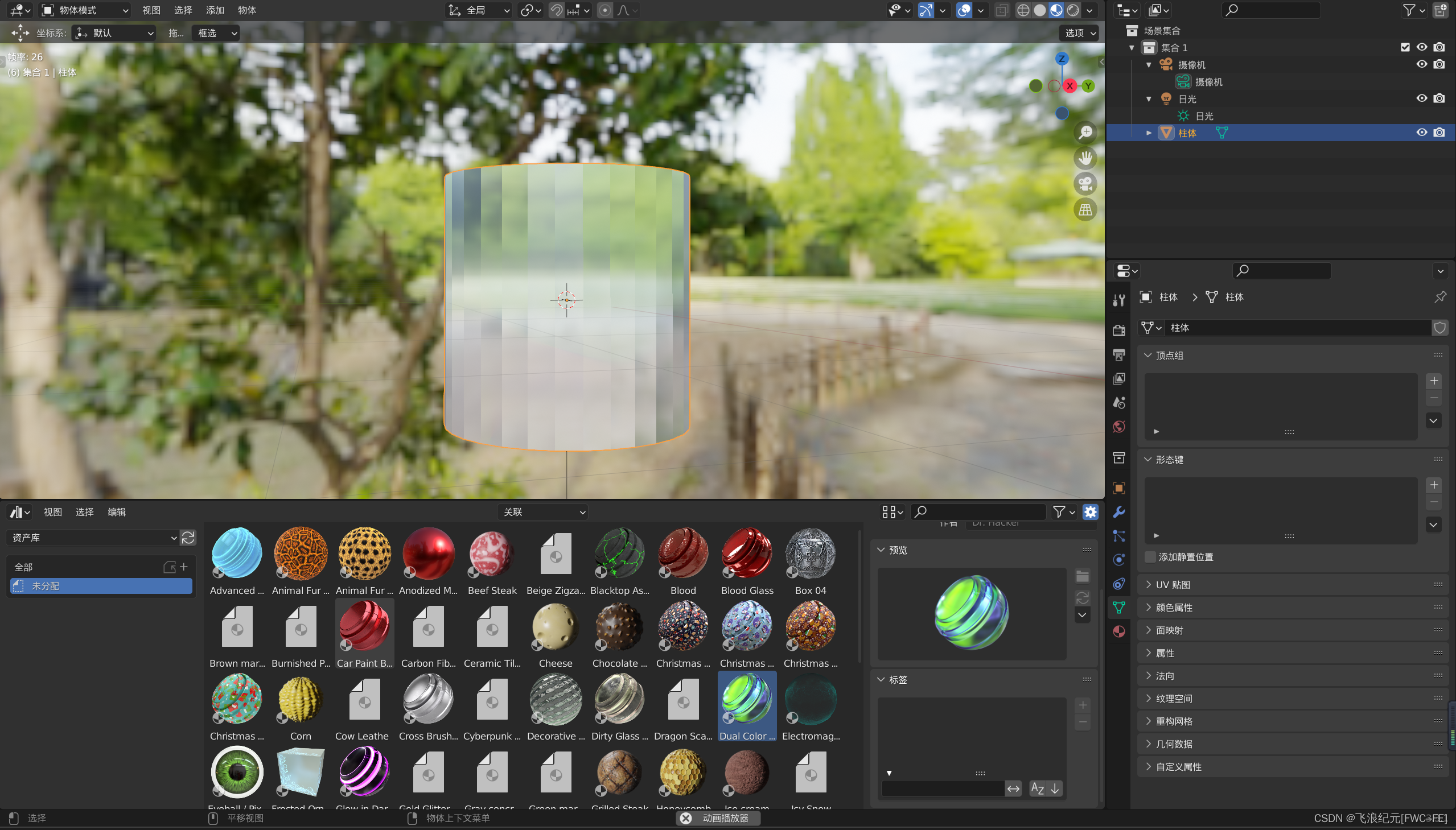Open the 编辑 menu in asset browser
1456x830 pixels.
[x=116, y=512]
